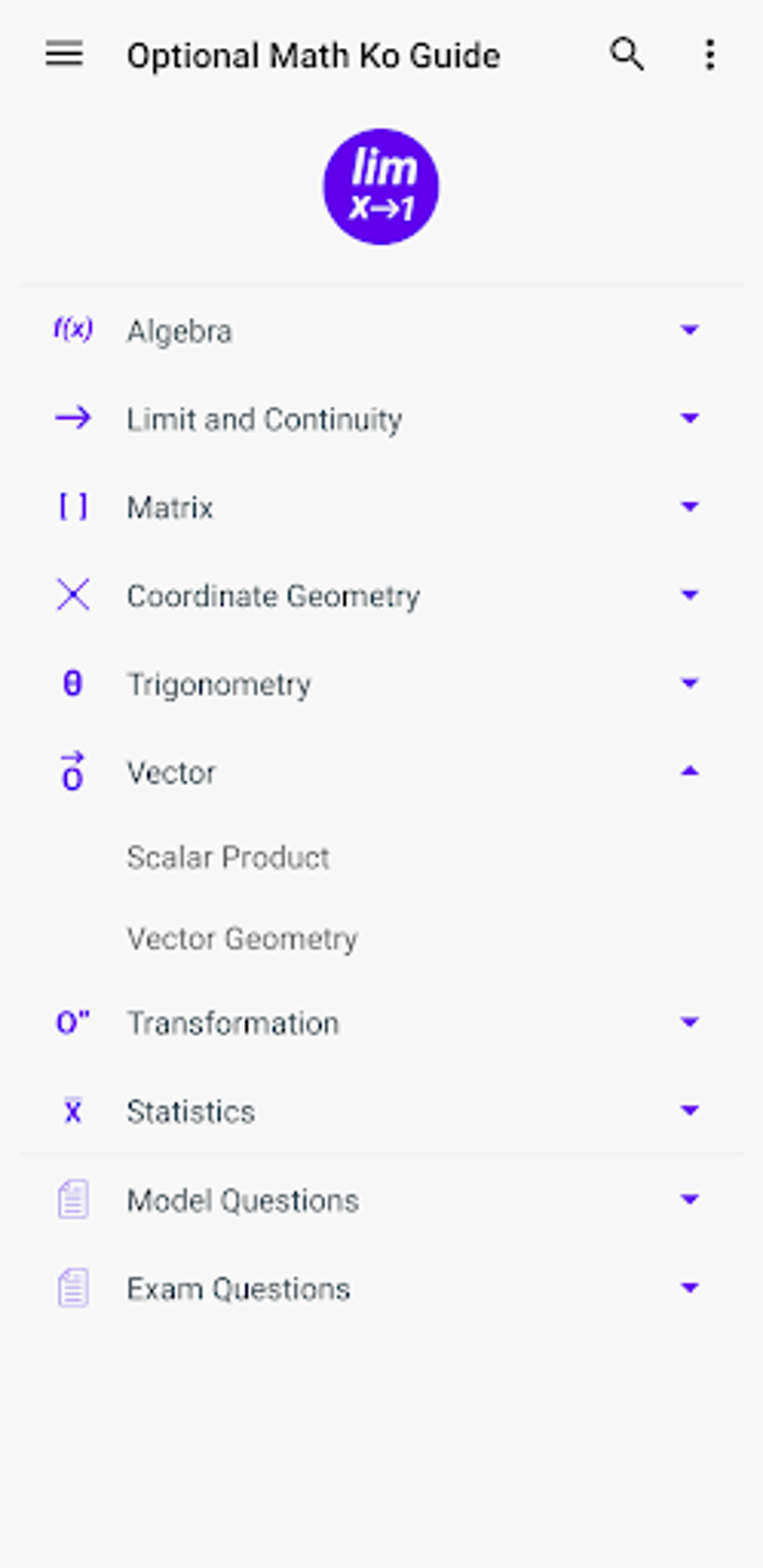Open the three-dot overflow menu

(x=709, y=55)
